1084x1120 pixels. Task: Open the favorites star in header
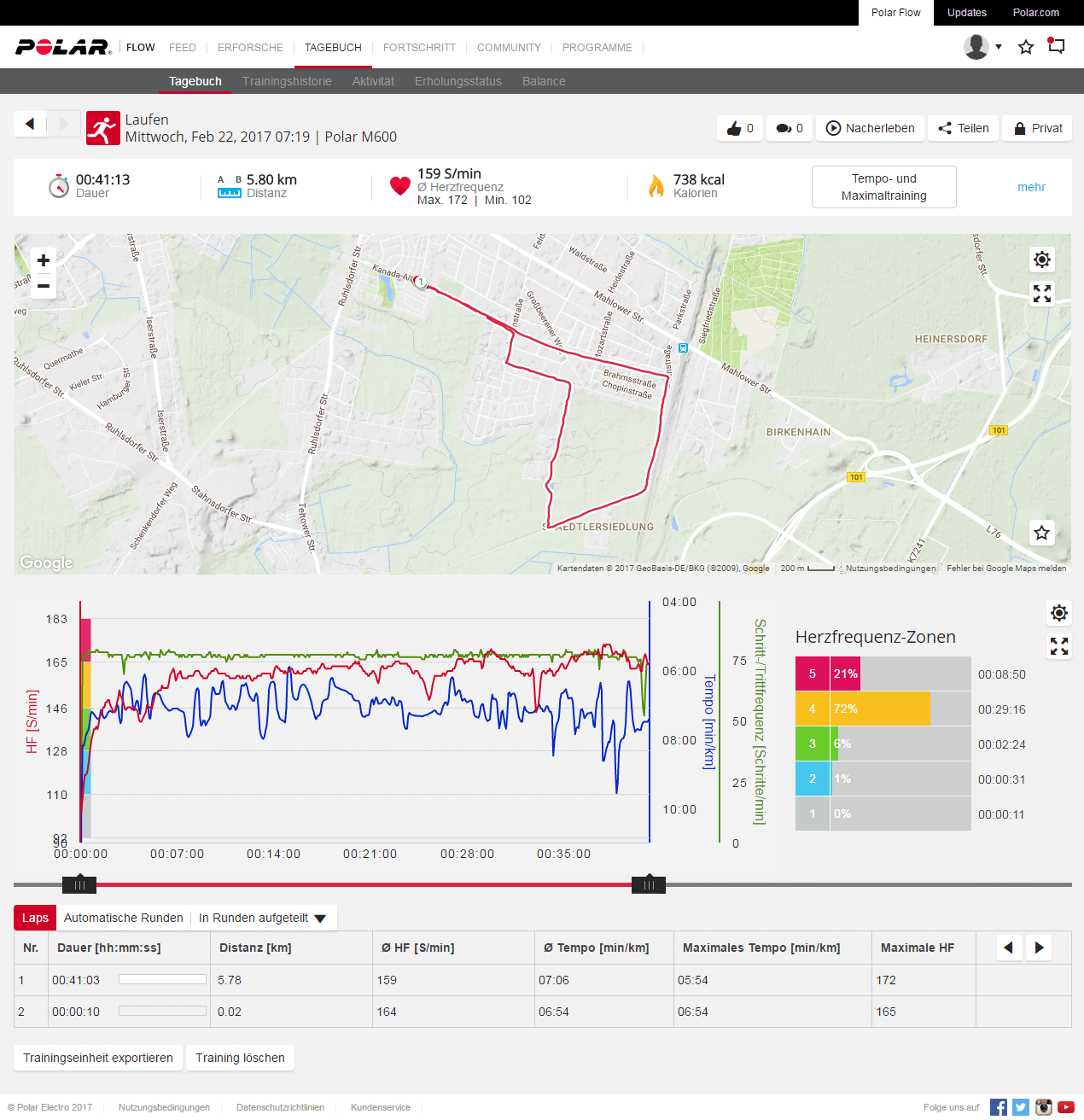click(1026, 47)
